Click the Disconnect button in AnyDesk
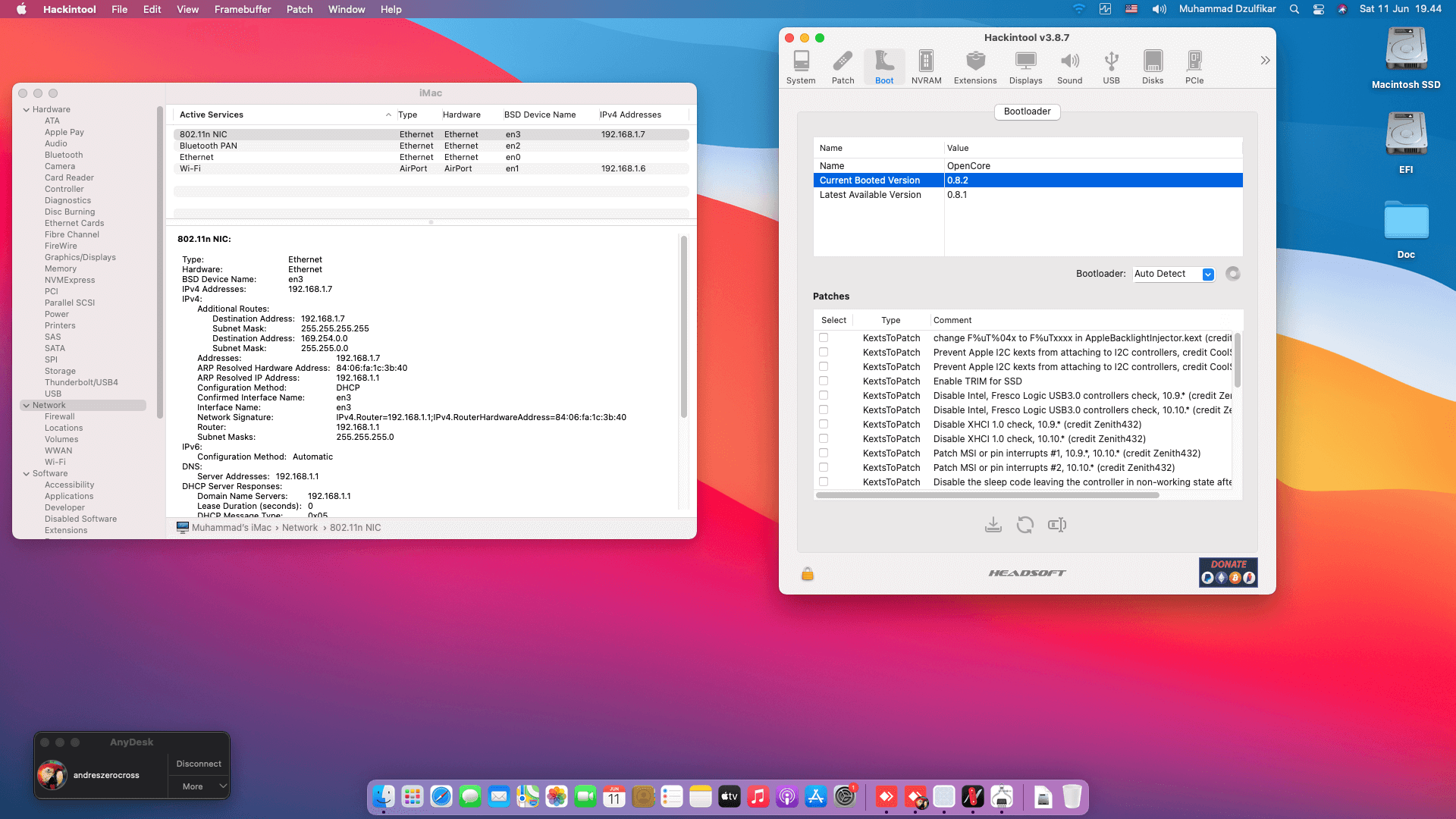This screenshot has height=819, width=1456. (x=199, y=764)
